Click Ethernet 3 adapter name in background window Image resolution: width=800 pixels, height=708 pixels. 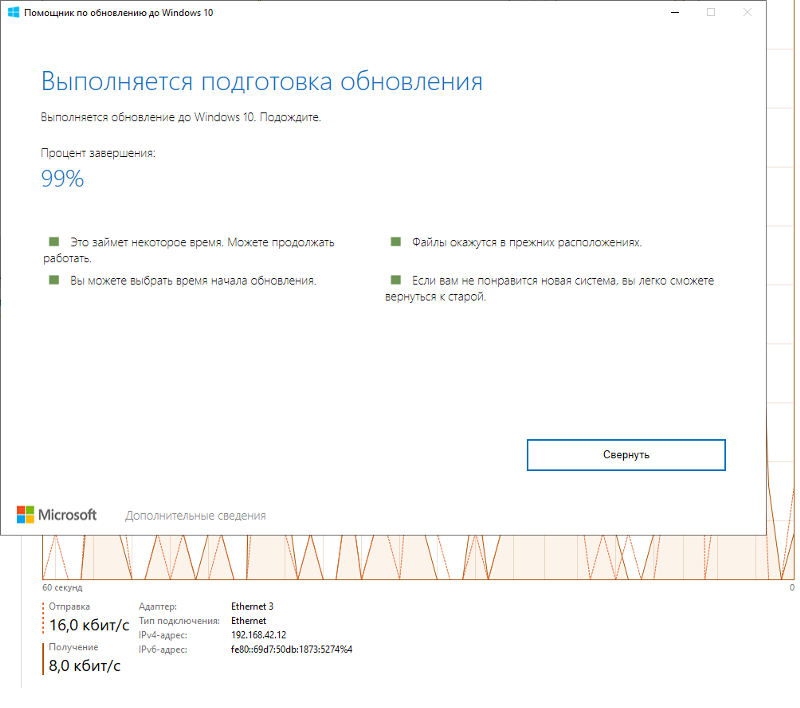click(x=252, y=606)
